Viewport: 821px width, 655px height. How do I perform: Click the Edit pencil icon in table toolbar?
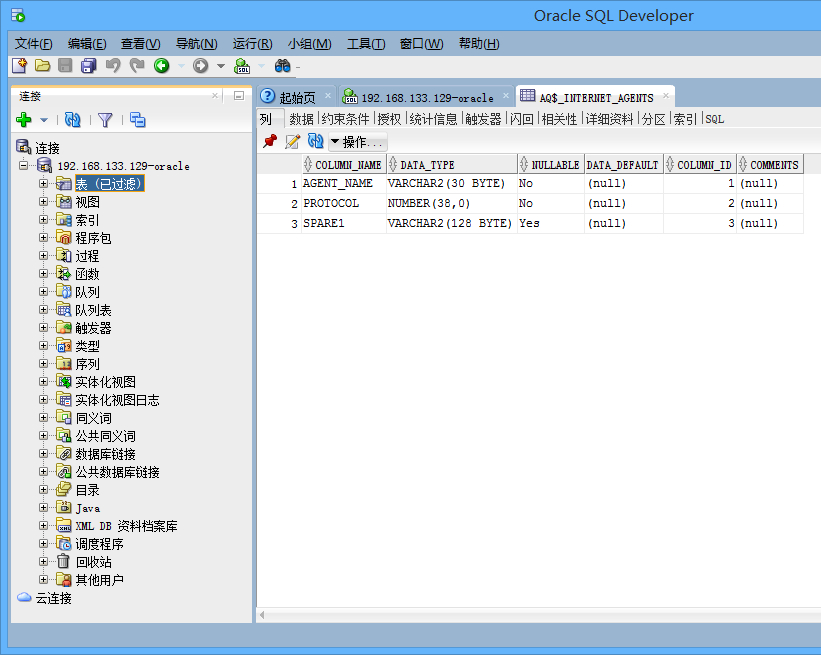(292, 141)
